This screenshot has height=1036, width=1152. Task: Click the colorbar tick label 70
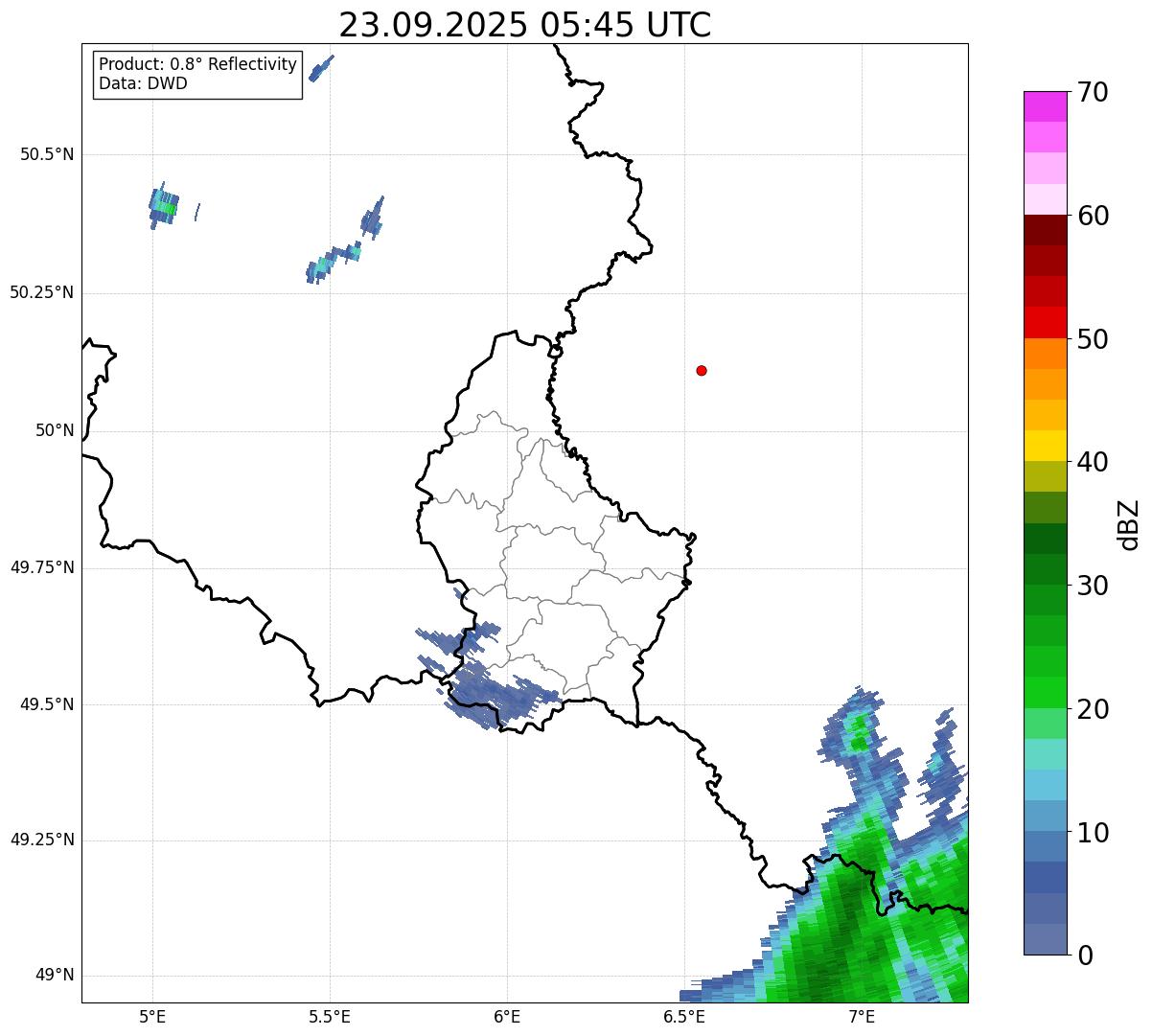click(1093, 92)
